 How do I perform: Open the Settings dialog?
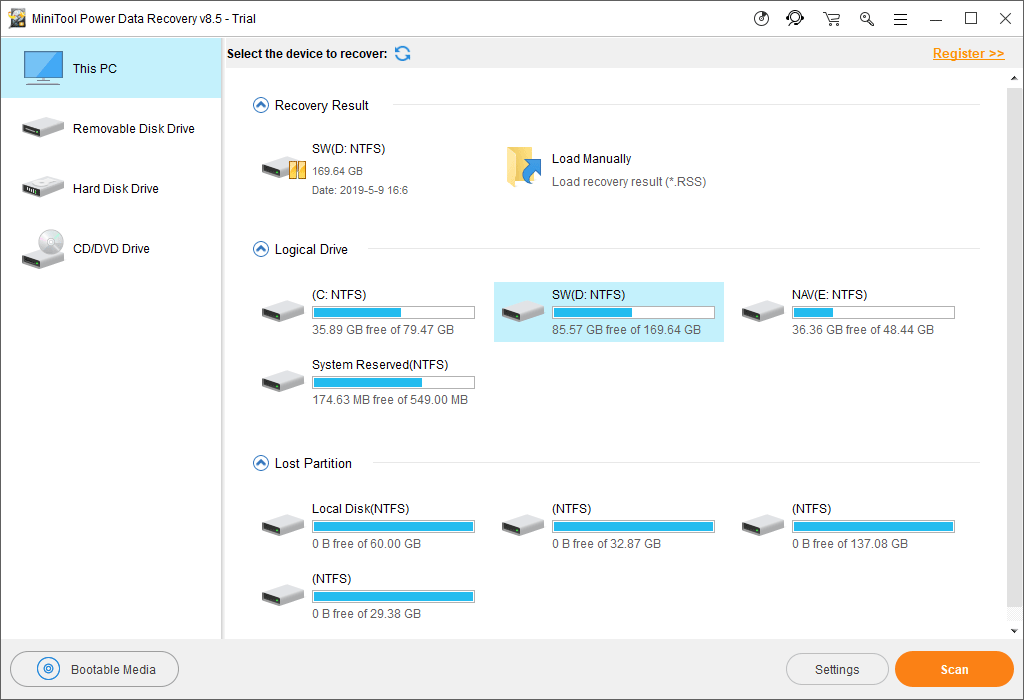(837, 669)
